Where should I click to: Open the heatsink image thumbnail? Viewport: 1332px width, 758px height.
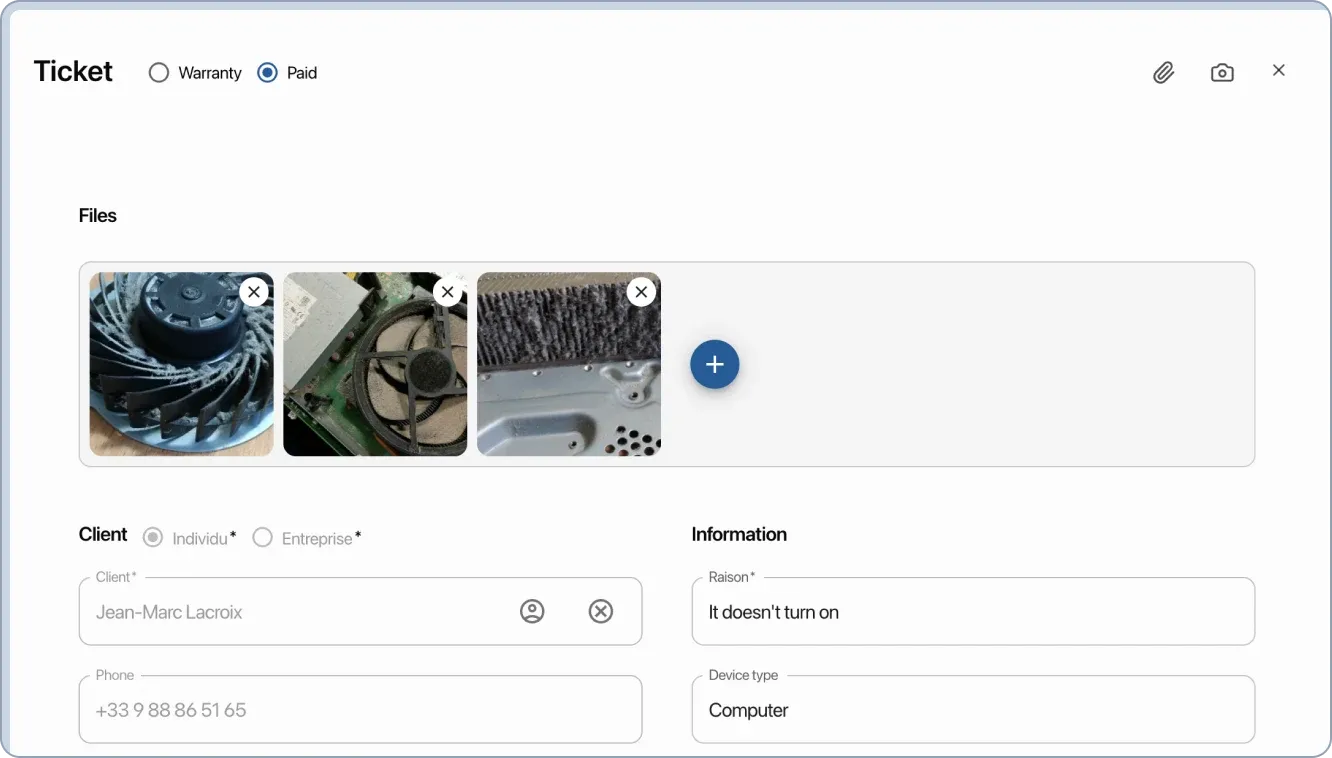click(568, 375)
